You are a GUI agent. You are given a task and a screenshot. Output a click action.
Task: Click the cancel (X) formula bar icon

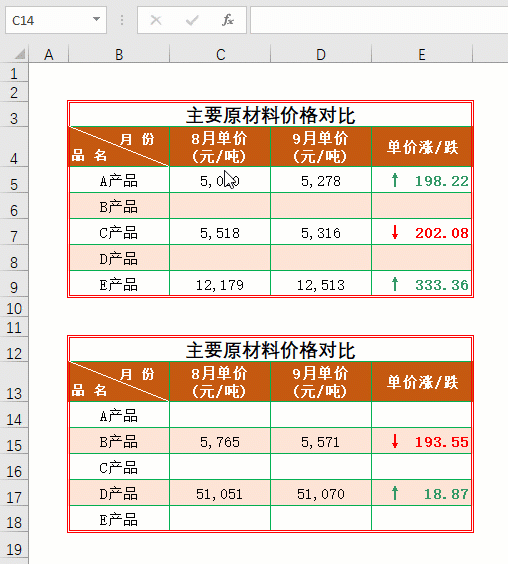coord(156,20)
